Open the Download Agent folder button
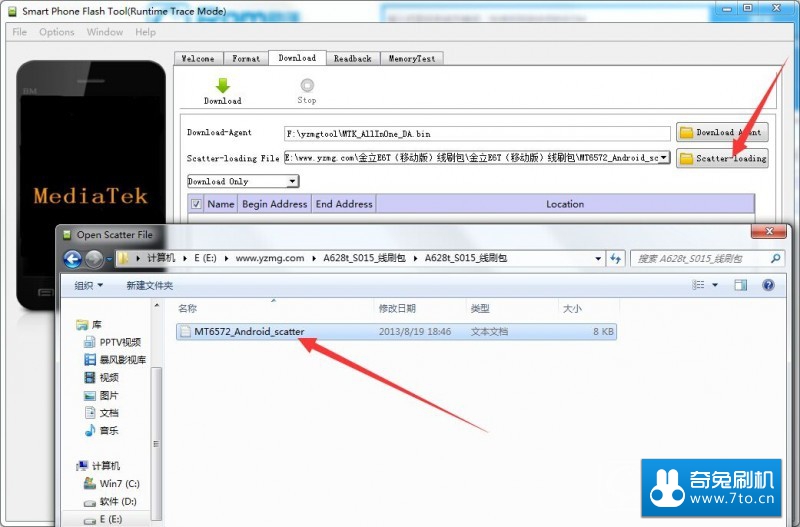800x527 pixels. tap(722, 133)
